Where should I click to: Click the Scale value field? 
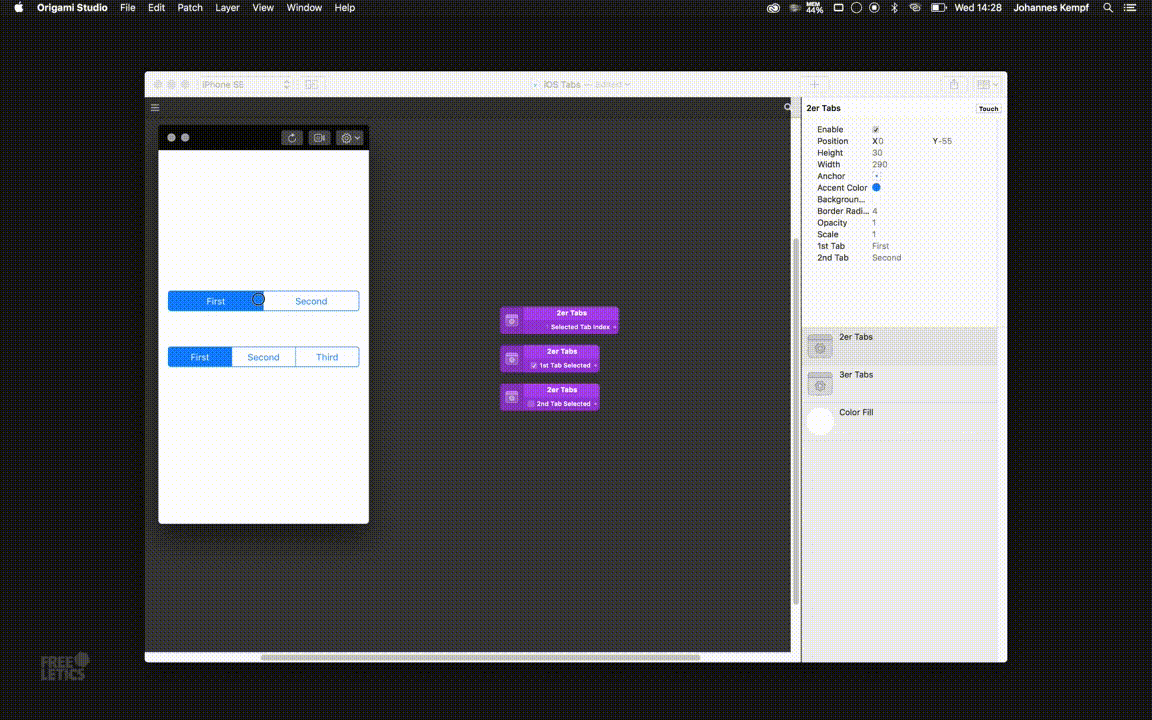tap(874, 234)
